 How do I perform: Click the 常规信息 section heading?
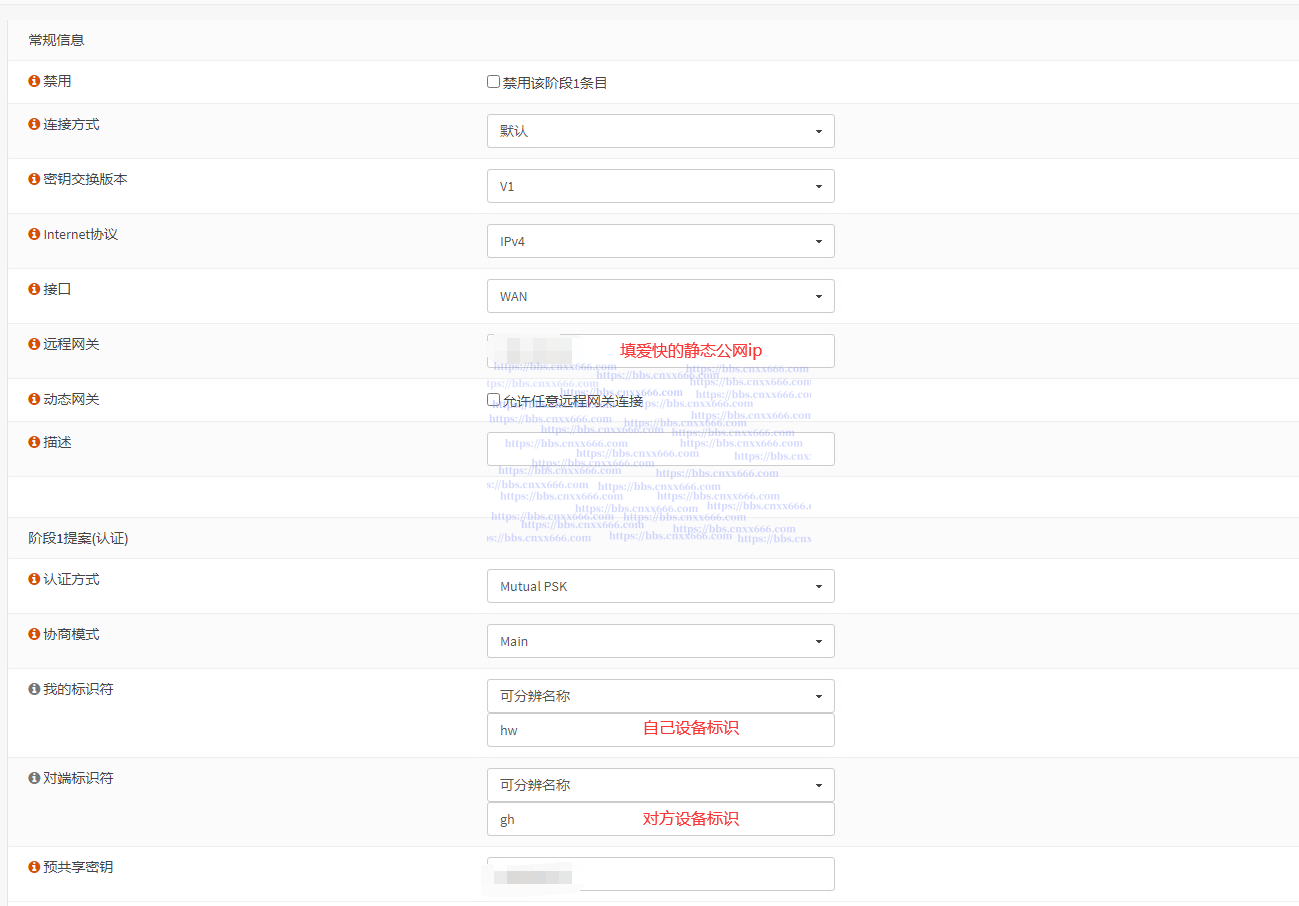56,41
